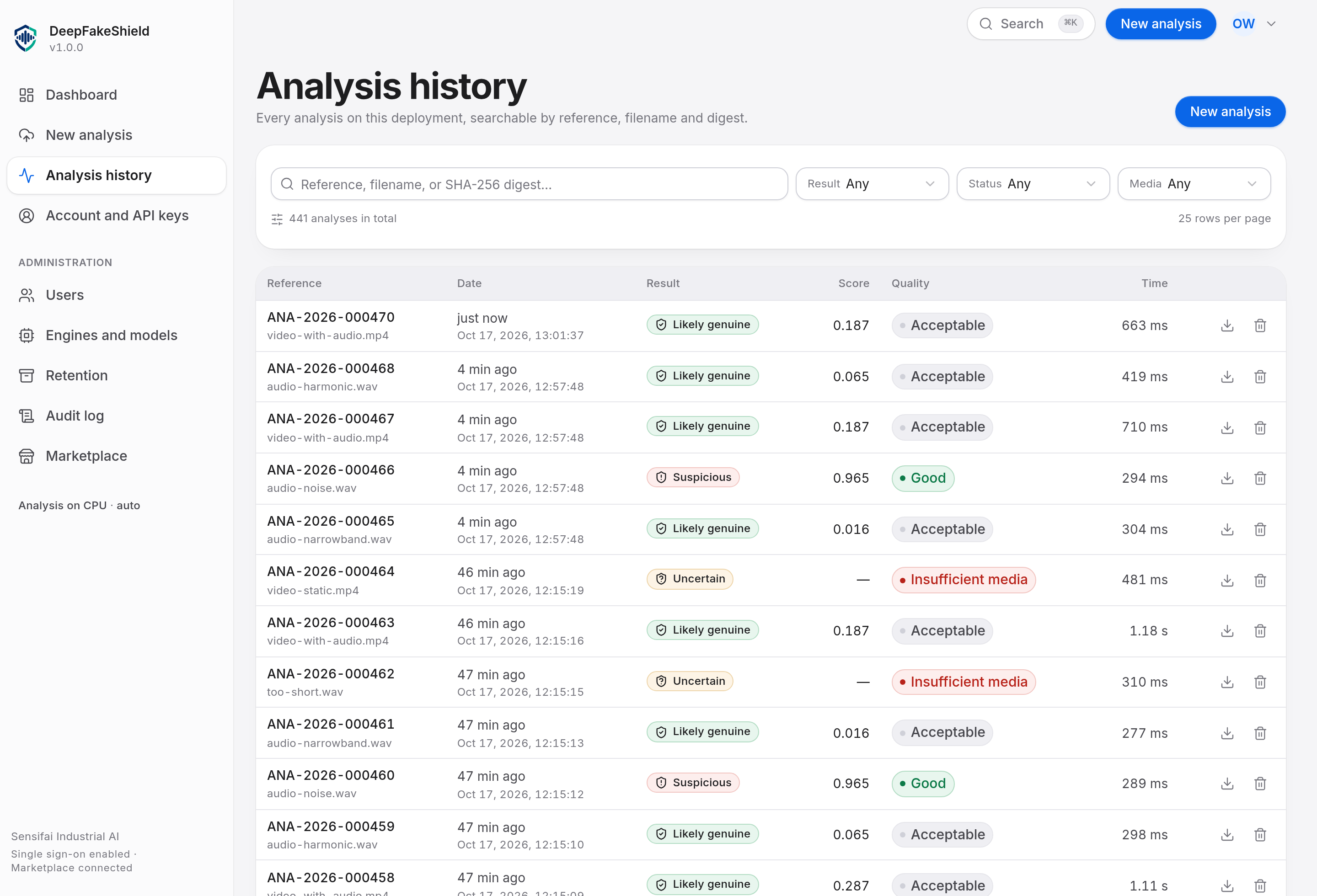The image size is (1317, 896).
Task: Click the 25 rows per page label
Action: (1224, 219)
